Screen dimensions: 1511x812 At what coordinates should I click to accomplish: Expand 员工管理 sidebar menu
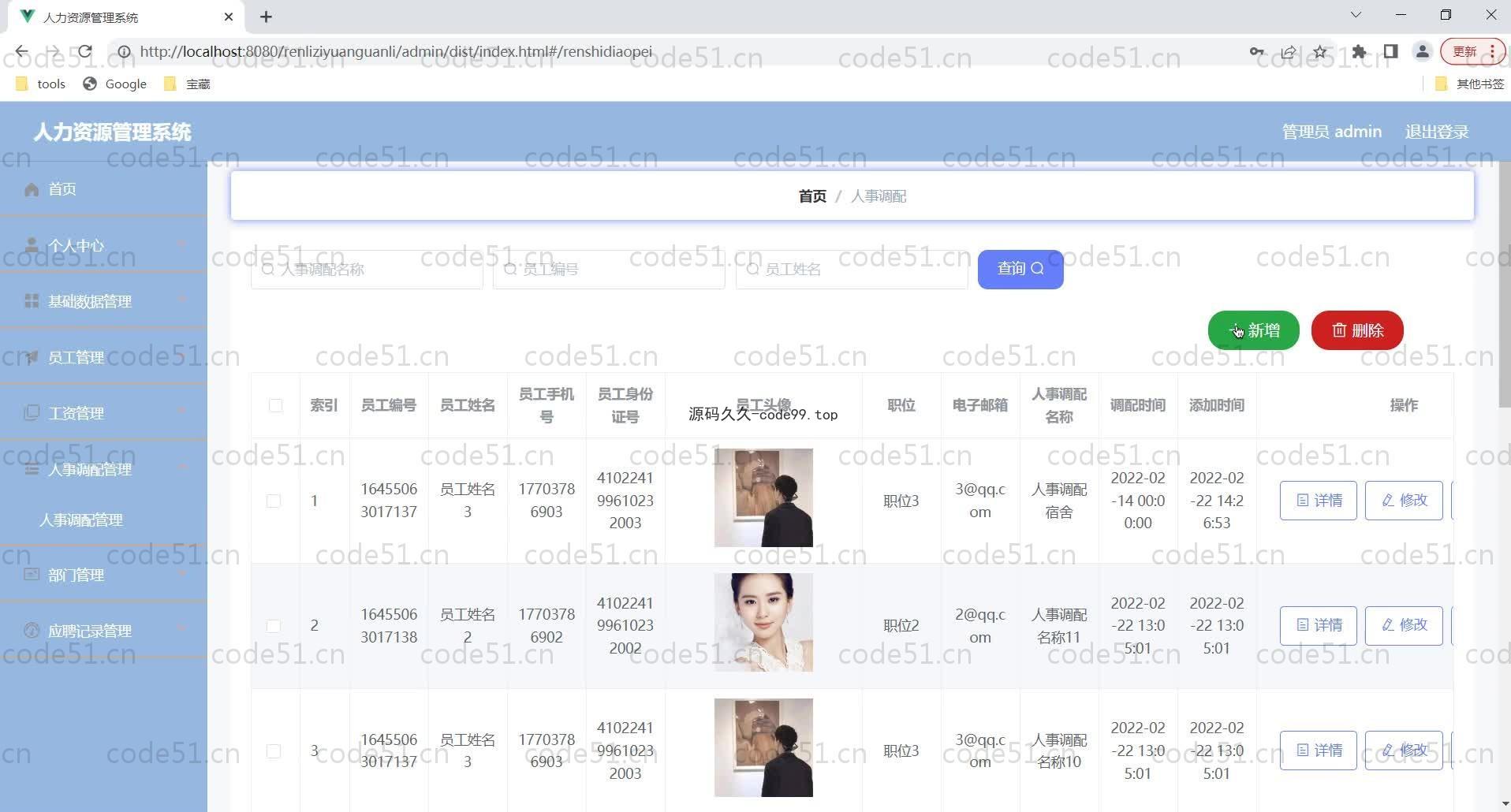pyautogui.click(x=103, y=357)
